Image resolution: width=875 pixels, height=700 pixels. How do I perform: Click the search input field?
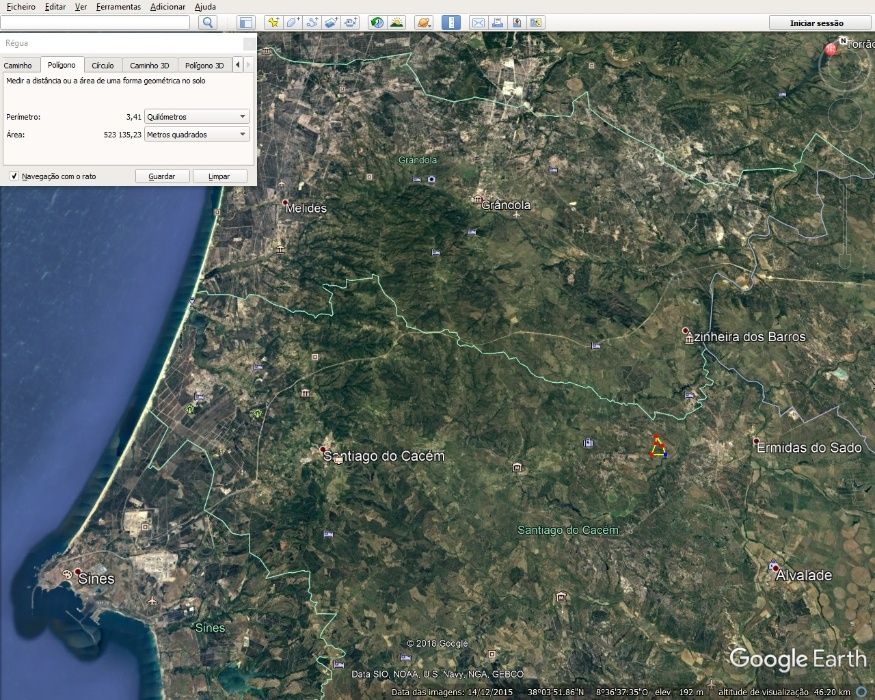pyautogui.click(x=95, y=22)
